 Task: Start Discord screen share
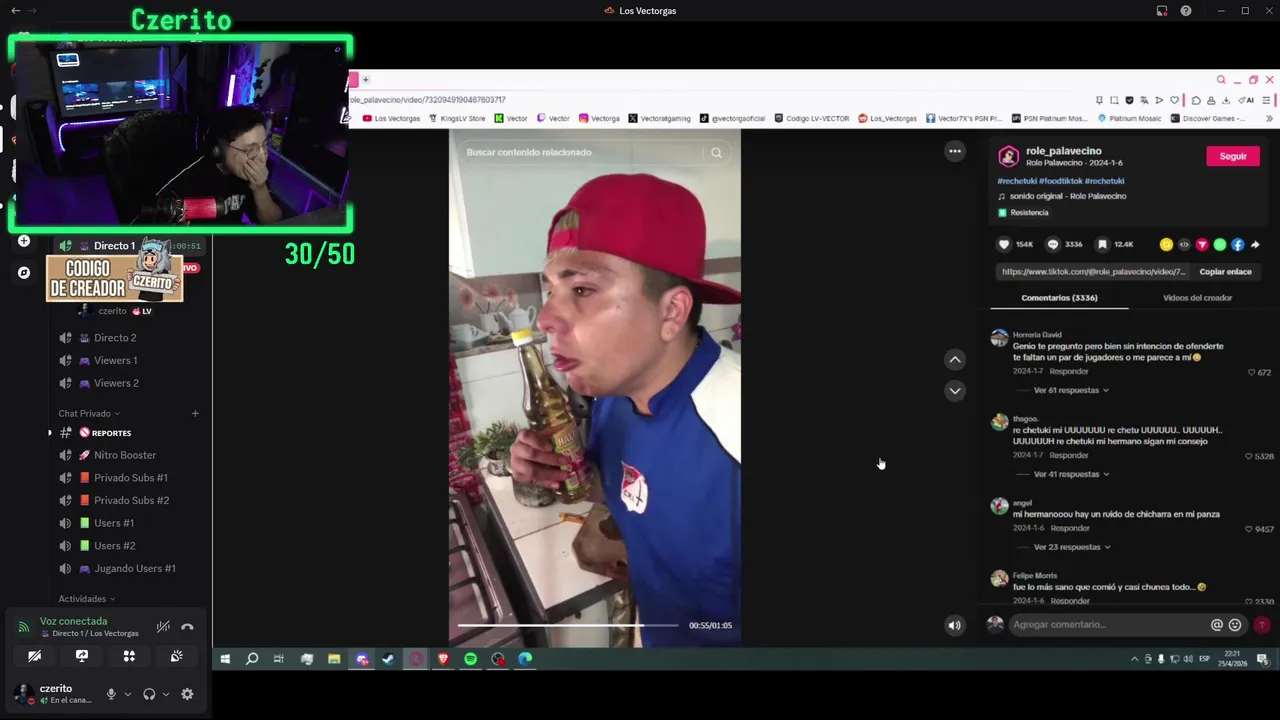(x=82, y=656)
